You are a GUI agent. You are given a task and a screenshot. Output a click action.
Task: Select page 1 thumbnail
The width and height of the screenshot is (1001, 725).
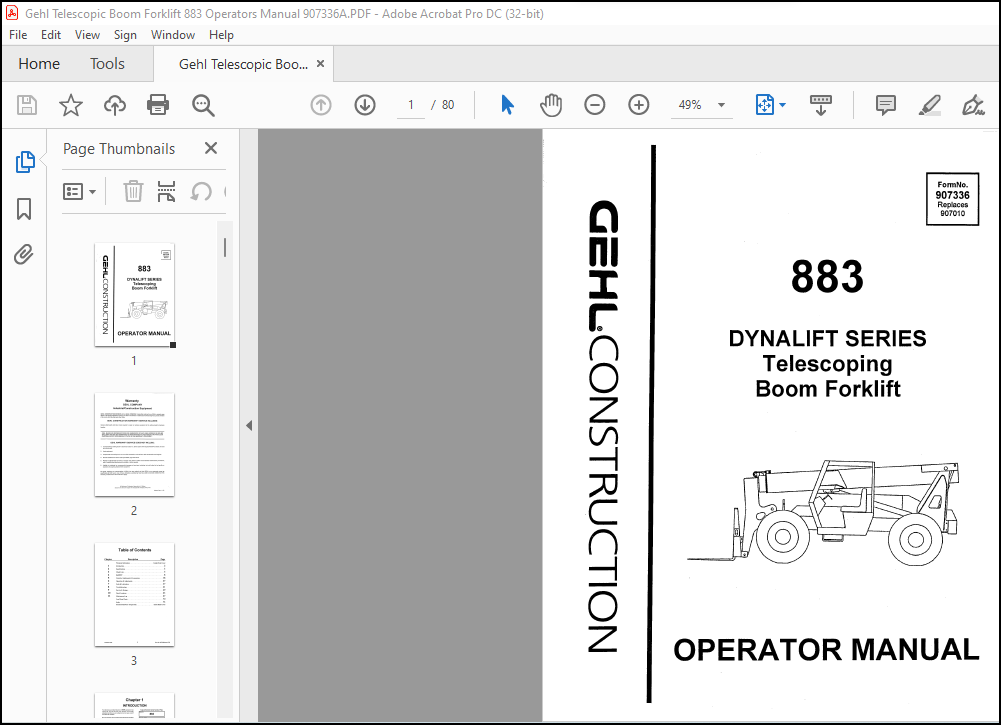135,295
